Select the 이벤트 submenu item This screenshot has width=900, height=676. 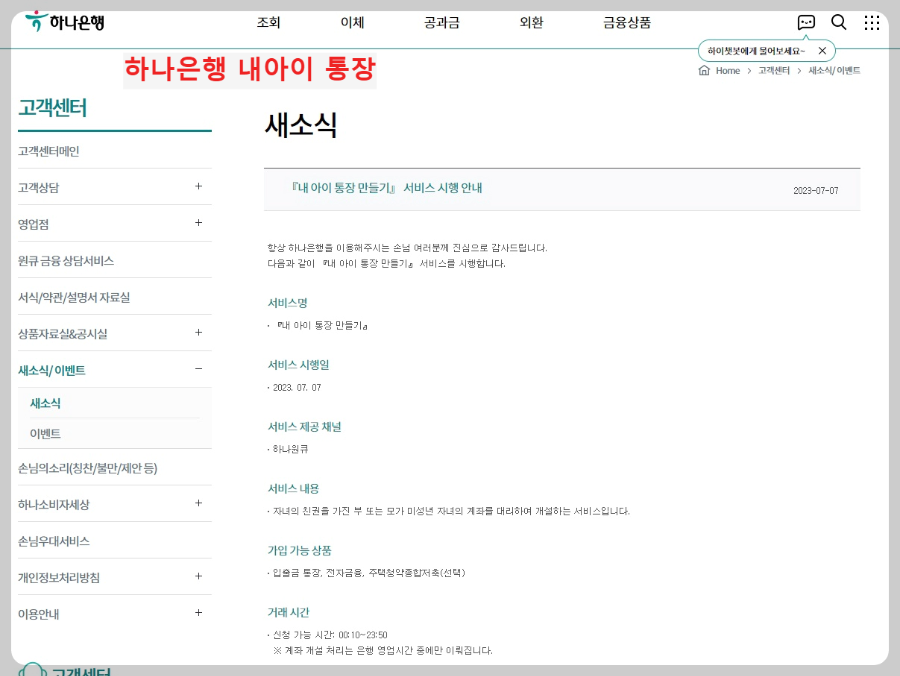click(45, 433)
